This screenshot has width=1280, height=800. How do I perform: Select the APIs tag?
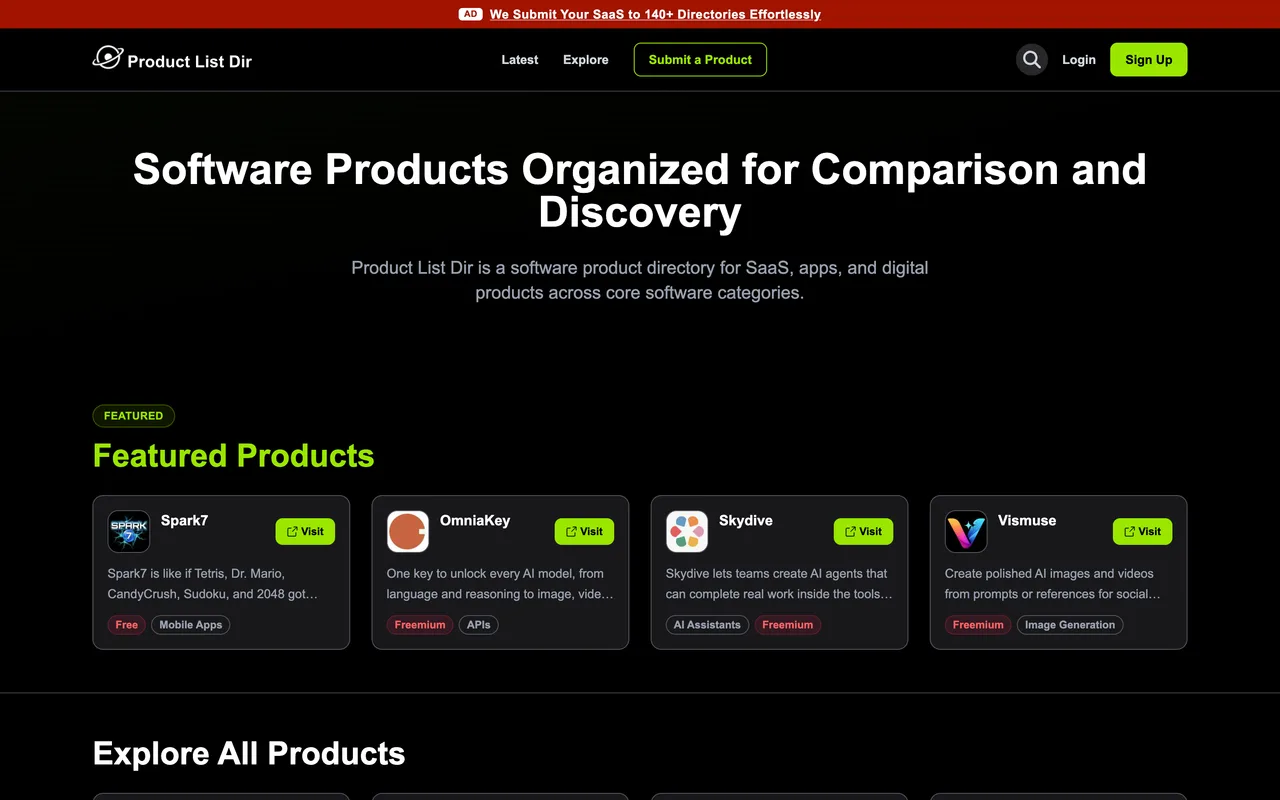pyautogui.click(x=479, y=625)
